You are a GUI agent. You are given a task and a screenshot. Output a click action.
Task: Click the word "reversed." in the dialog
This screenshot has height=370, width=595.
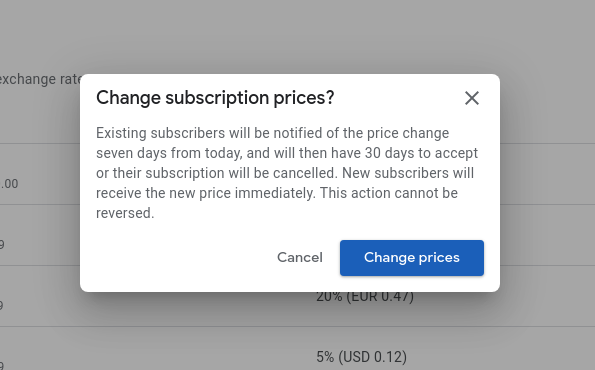[x=125, y=213]
